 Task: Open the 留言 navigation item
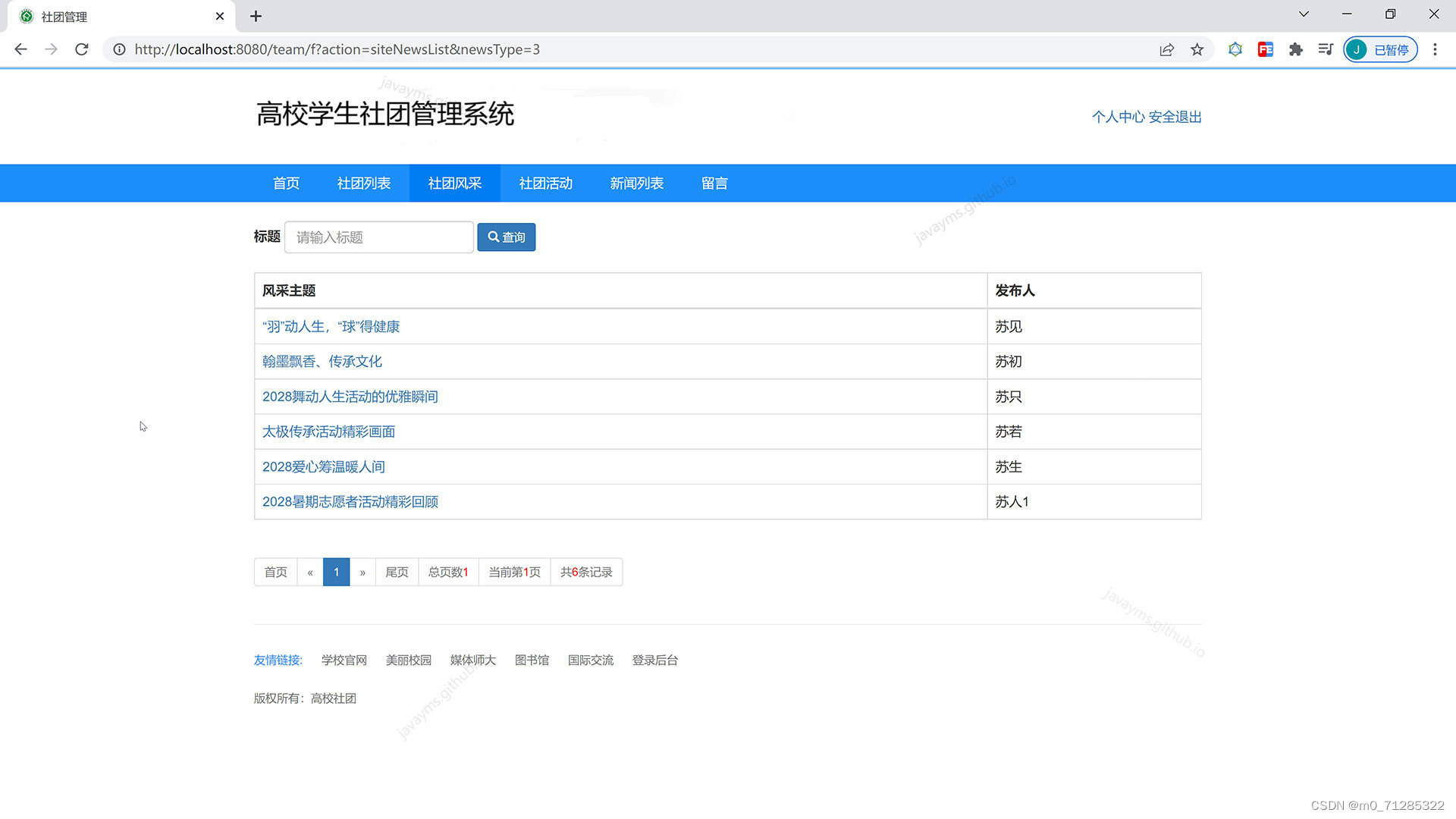(714, 184)
